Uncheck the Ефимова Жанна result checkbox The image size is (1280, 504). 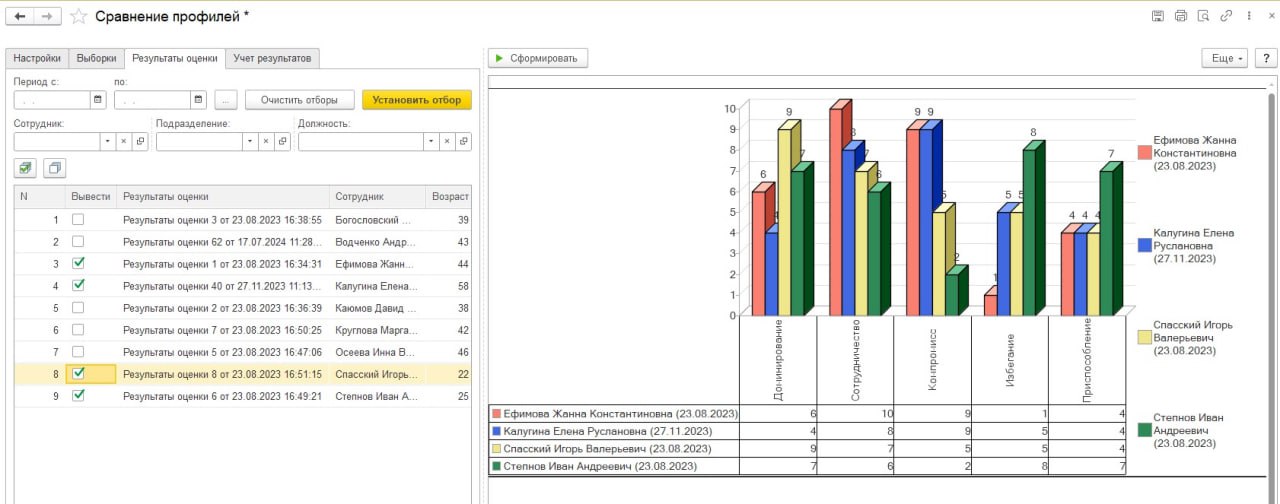pyautogui.click(x=78, y=263)
